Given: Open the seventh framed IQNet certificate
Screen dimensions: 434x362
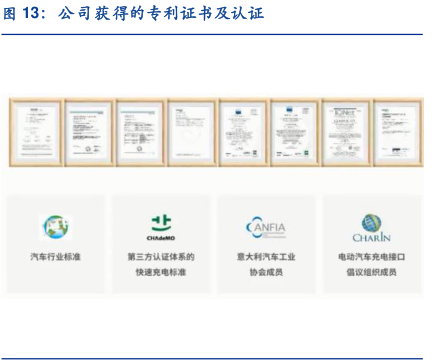Looking at the screenshot, I should (346, 133).
